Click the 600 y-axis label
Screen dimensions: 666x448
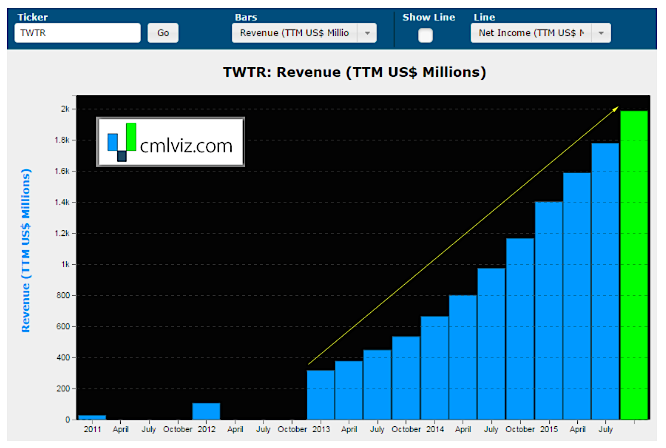[x=63, y=326]
